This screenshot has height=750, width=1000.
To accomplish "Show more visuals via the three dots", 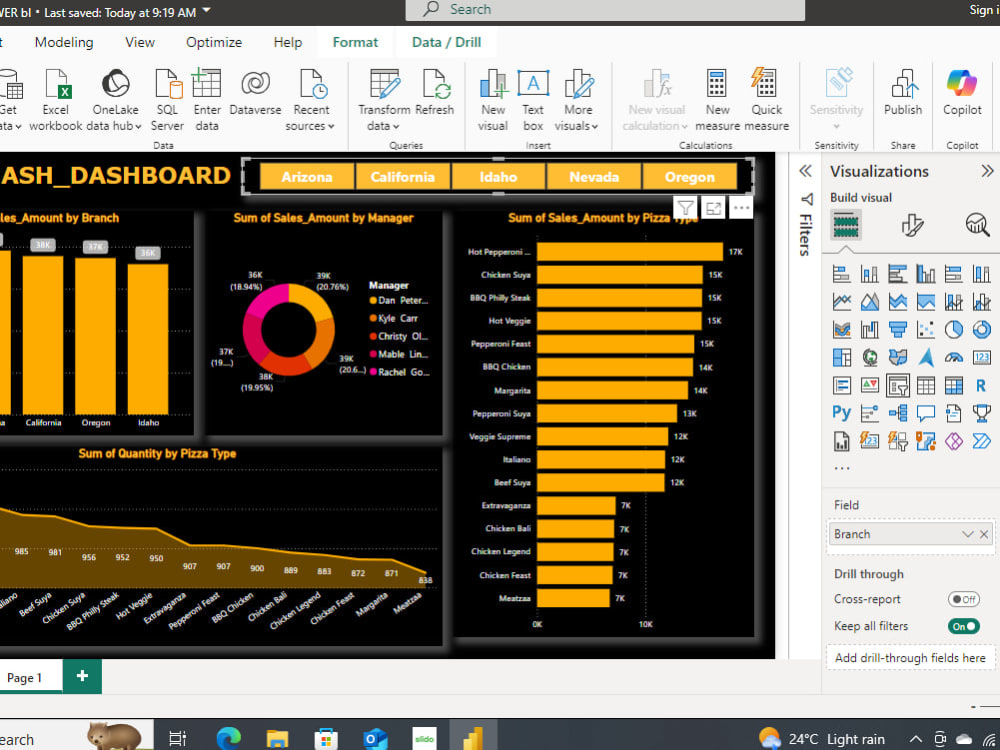I will tap(842, 468).
